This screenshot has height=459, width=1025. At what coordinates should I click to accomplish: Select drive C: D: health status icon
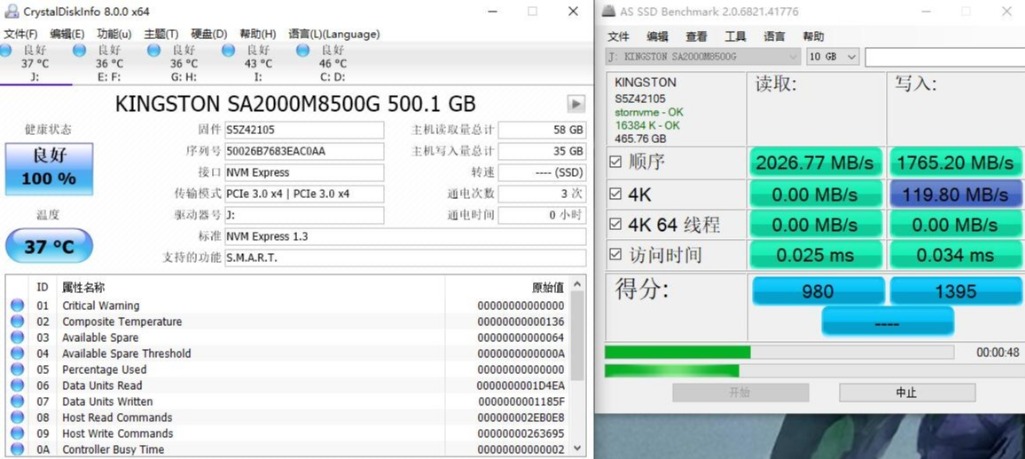(x=303, y=50)
